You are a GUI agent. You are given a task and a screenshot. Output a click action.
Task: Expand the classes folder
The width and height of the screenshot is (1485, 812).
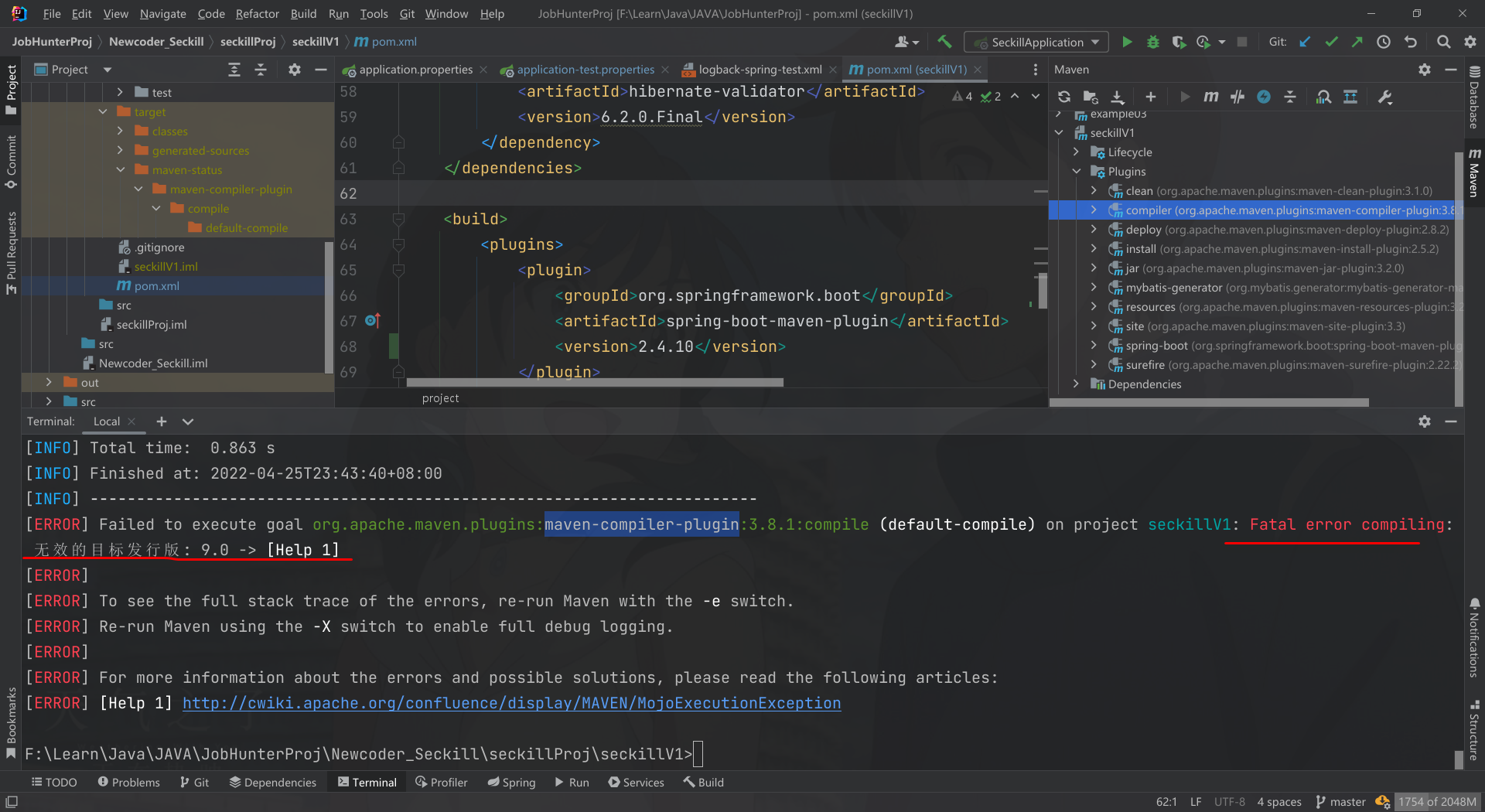pyautogui.click(x=121, y=131)
